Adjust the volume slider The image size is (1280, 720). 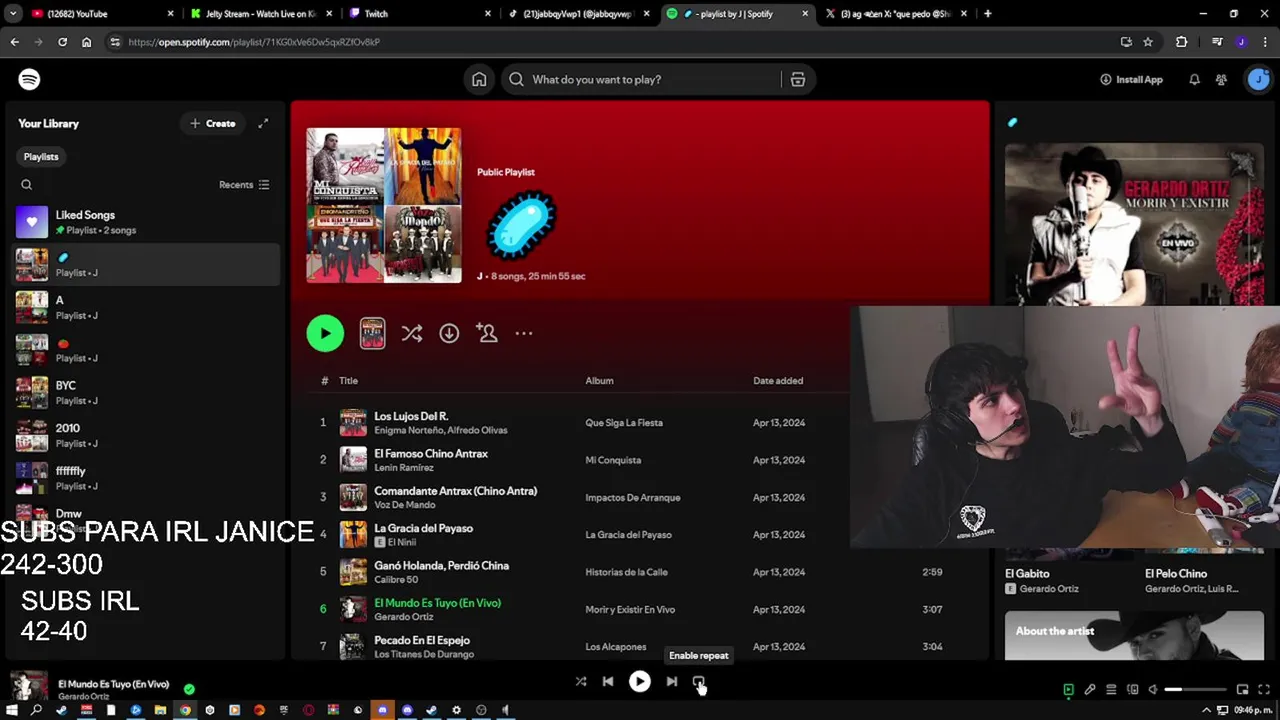click(1196, 690)
